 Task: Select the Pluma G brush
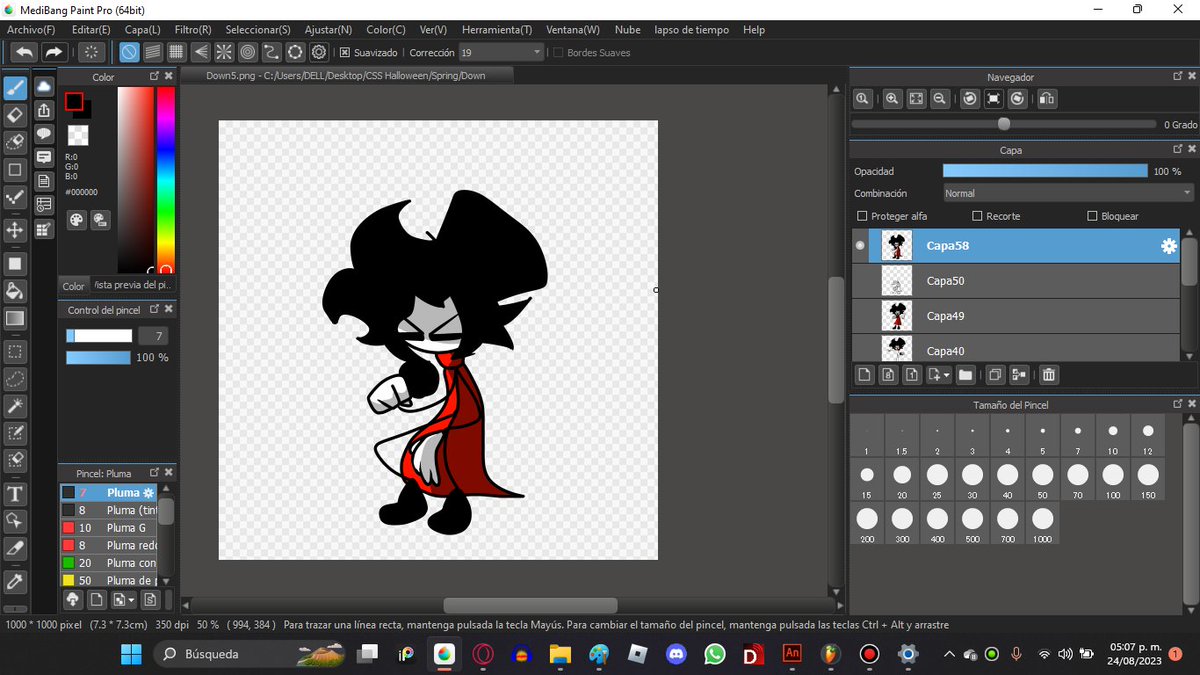[110, 528]
